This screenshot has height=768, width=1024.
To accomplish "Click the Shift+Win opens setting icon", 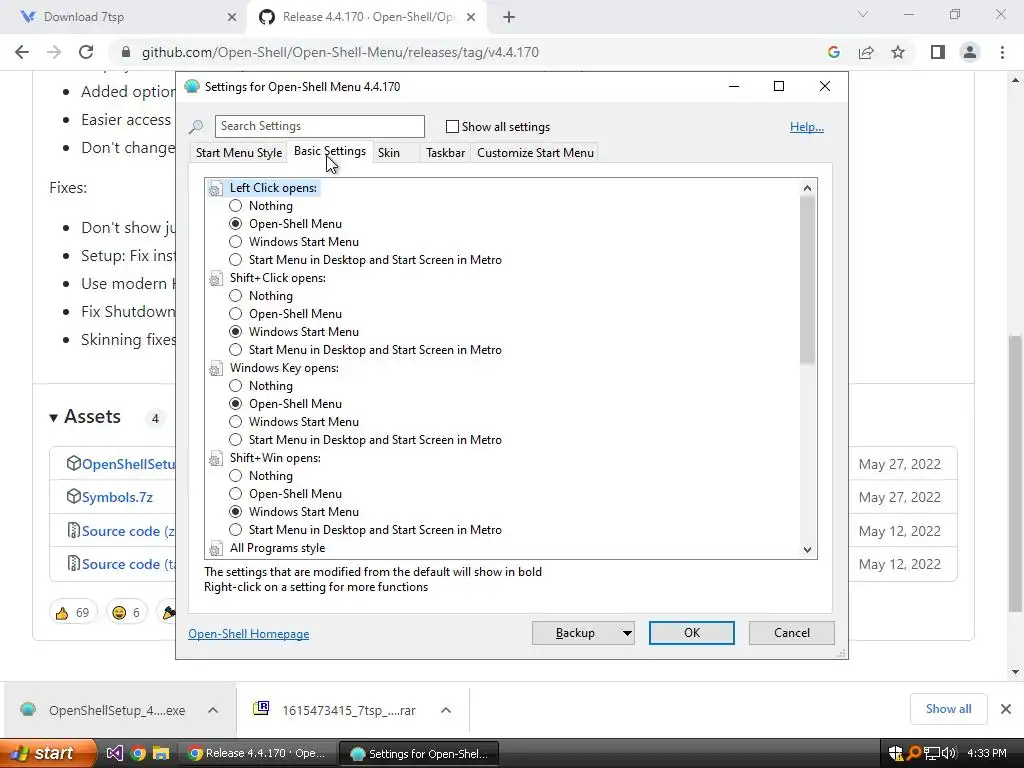I will click(x=215, y=459).
